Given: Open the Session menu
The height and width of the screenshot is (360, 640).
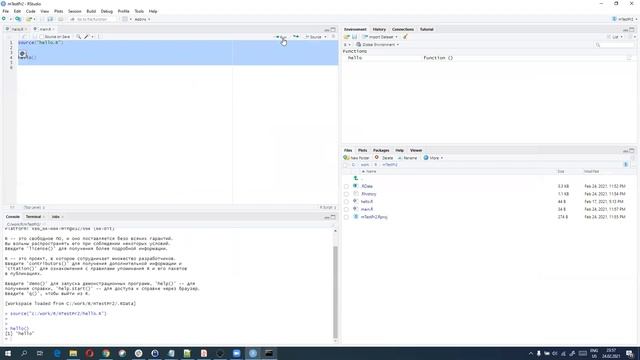Looking at the screenshot, I should pyautogui.click(x=75, y=11).
